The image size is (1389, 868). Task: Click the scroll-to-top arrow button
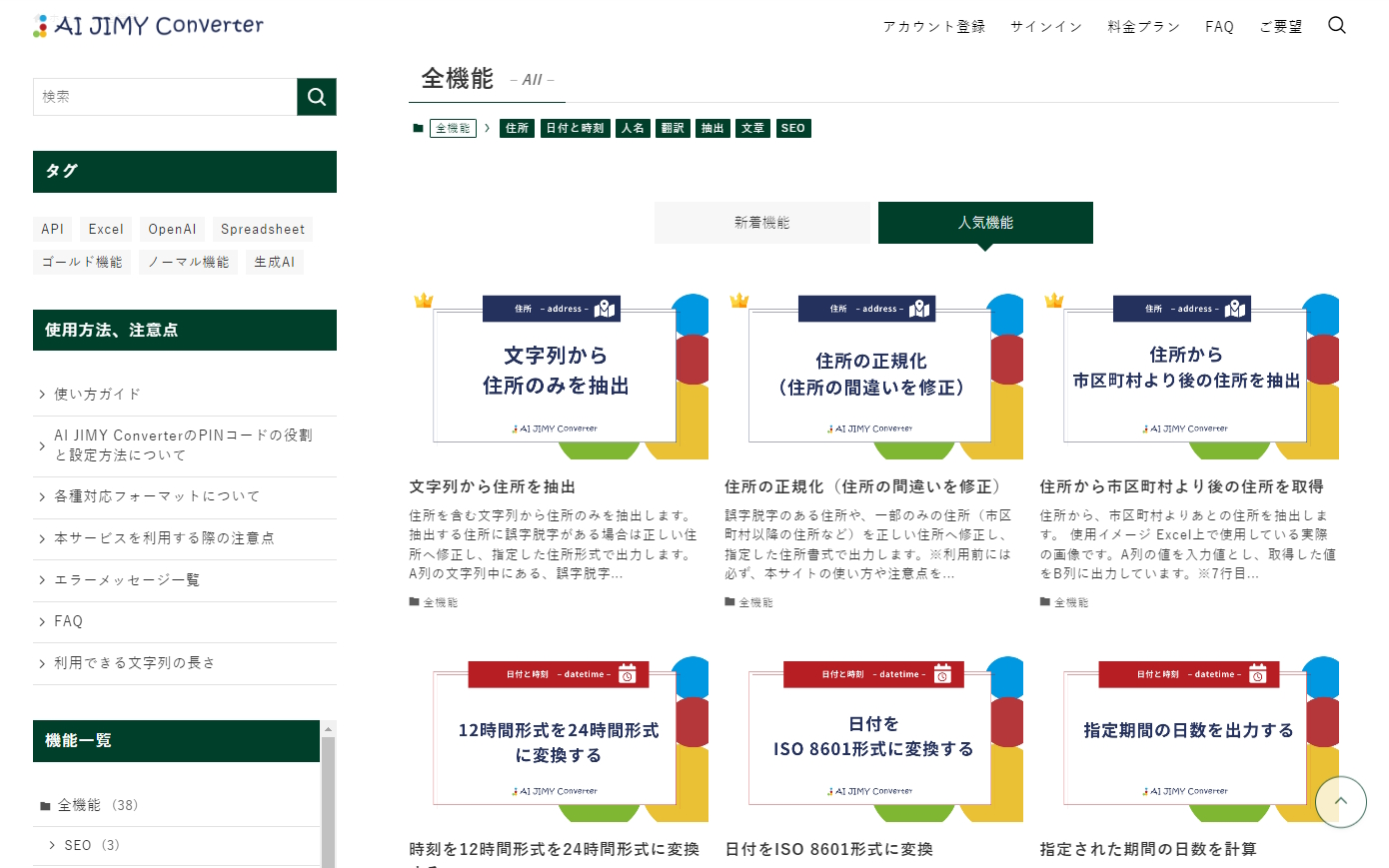pos(1340,802)
